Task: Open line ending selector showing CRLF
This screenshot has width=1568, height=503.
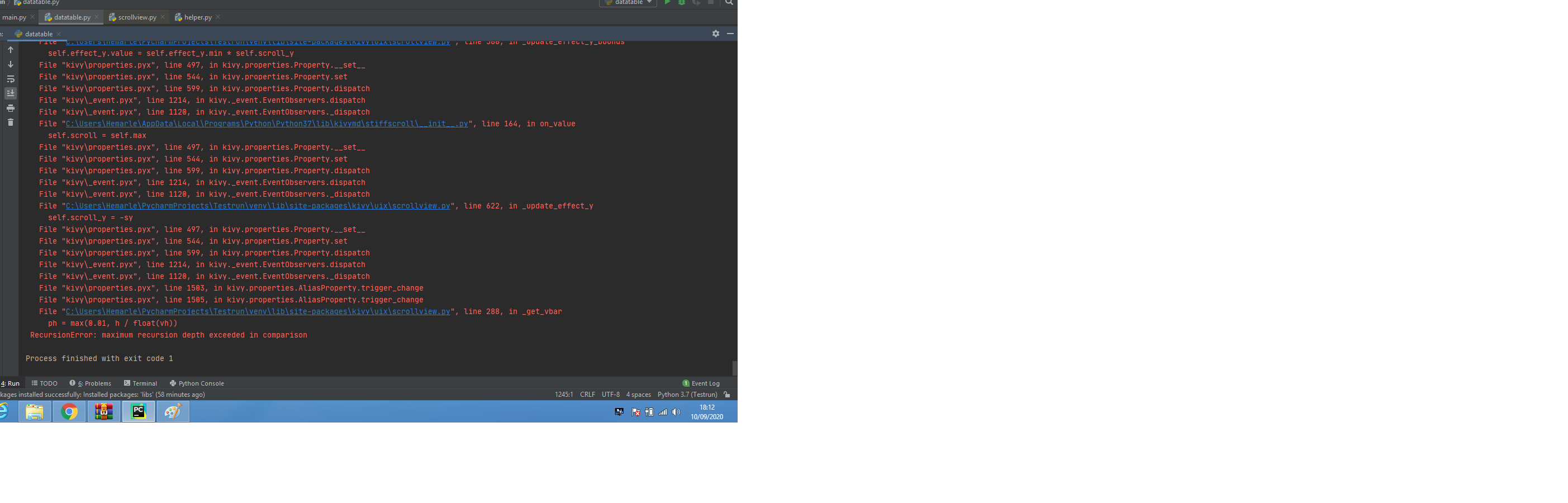Action: (587, 394)
